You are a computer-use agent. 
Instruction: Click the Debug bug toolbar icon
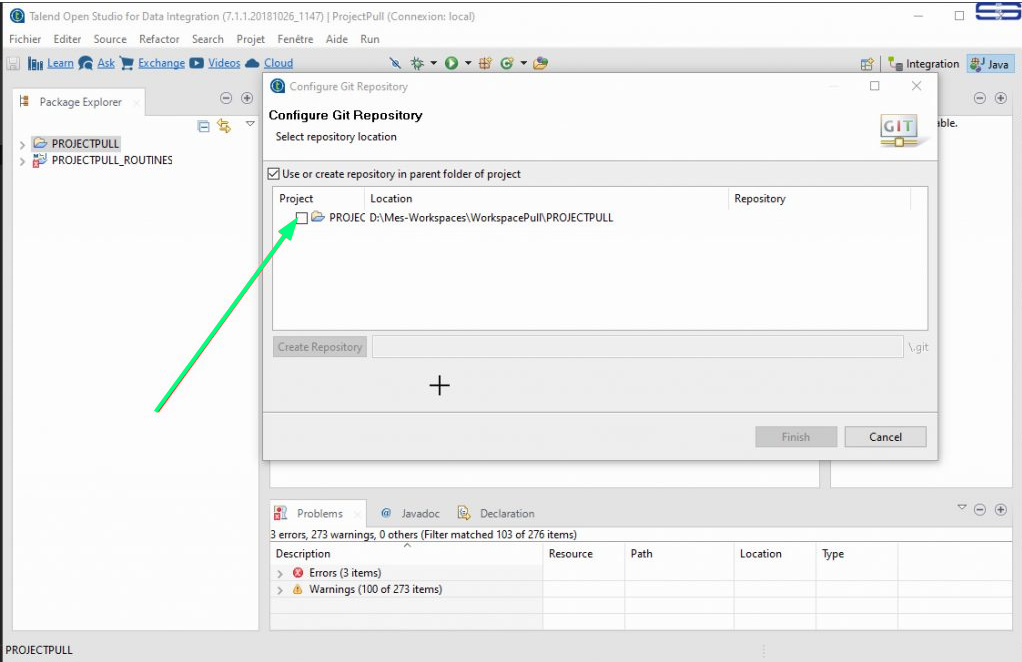coord(417,63)
